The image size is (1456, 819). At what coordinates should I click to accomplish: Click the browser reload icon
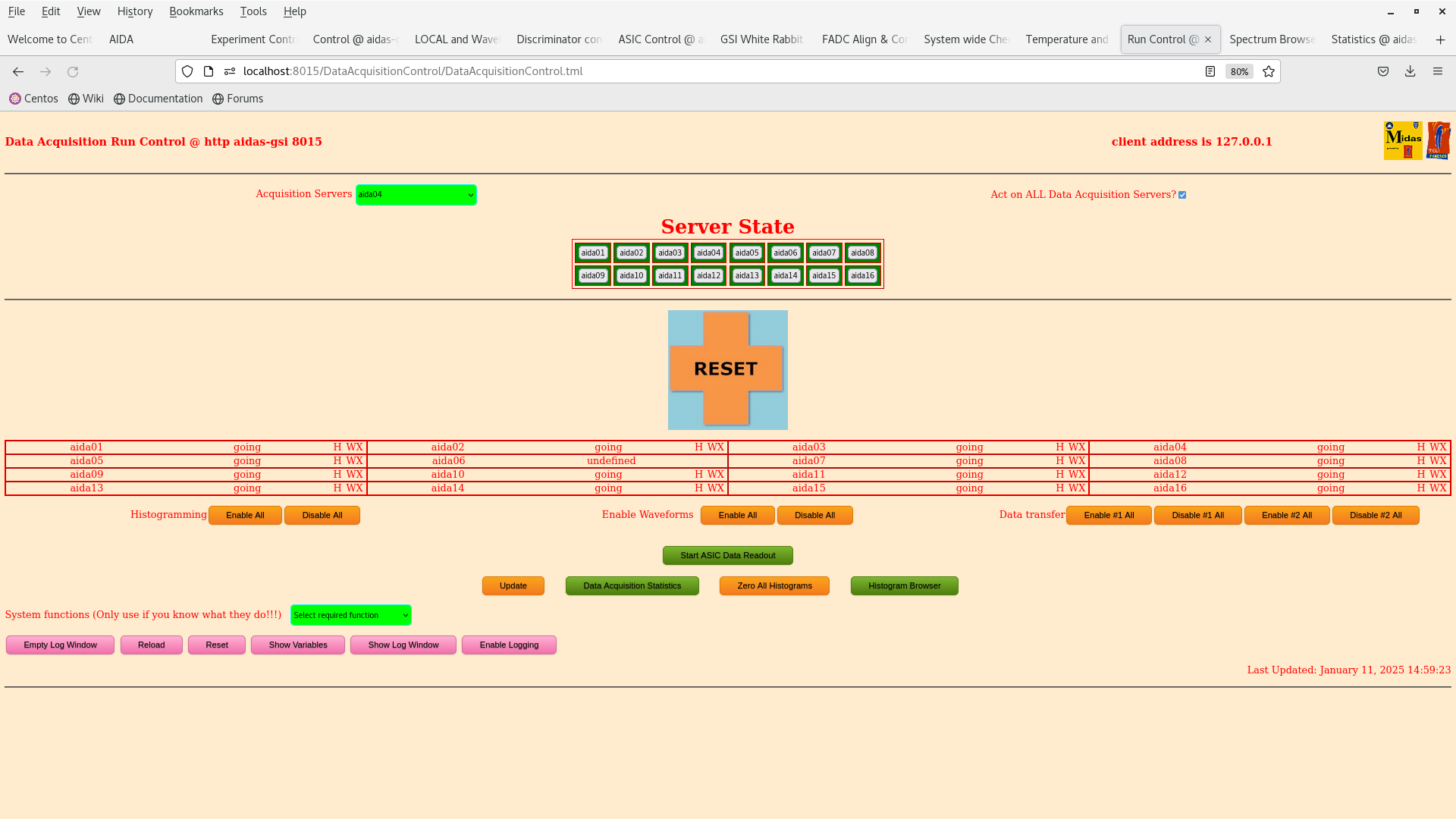[x=73, y=71]
